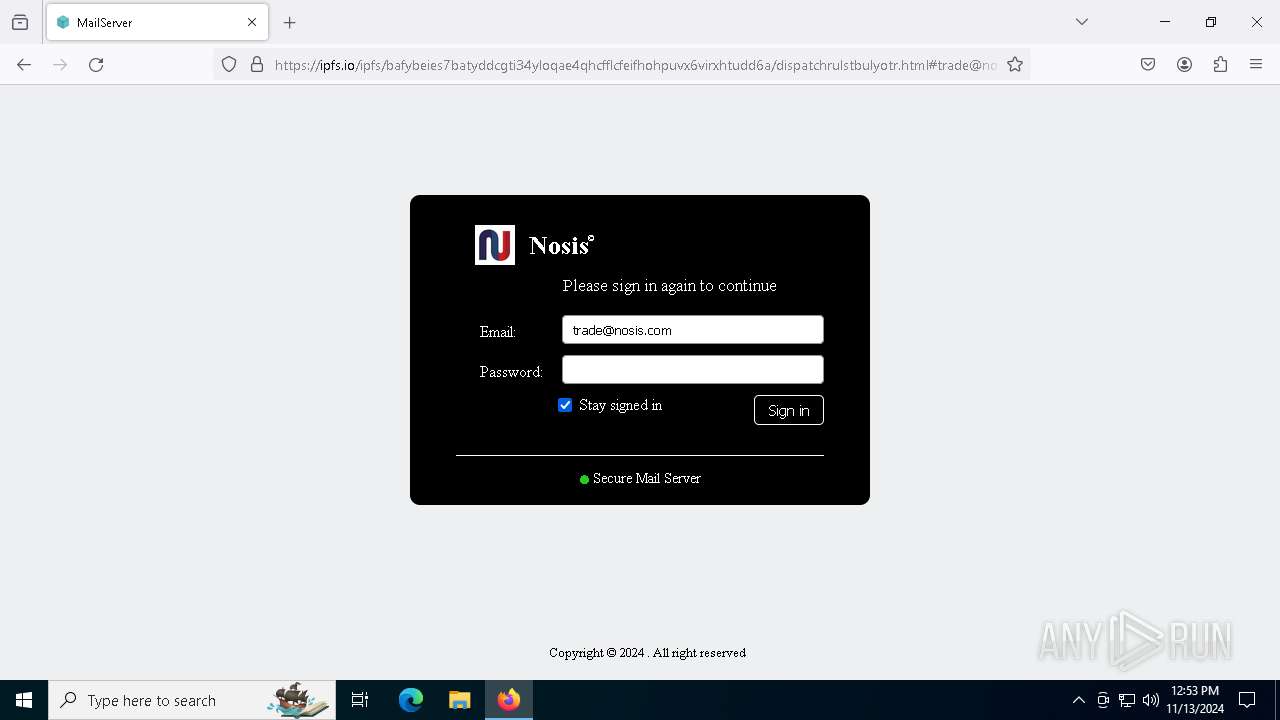The image size is (1280, 720).
Task: Click the Secure Mail Server text
Action: coord(647,479)
